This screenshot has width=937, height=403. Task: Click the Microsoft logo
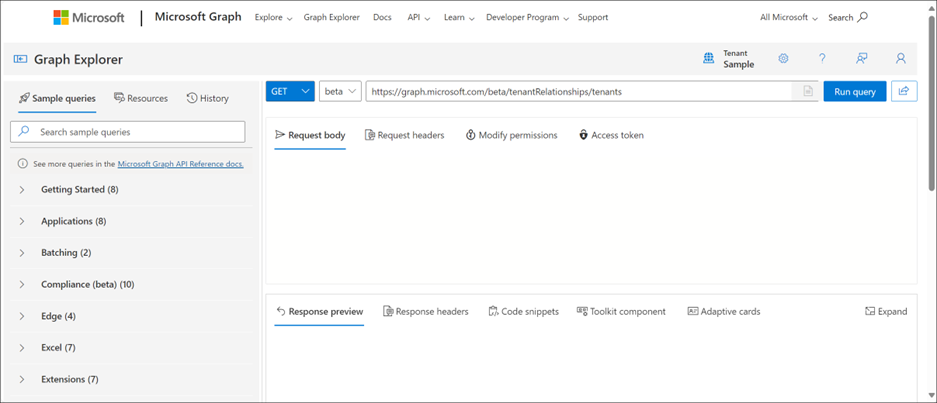pyautogui.click(x=88, y=17)
